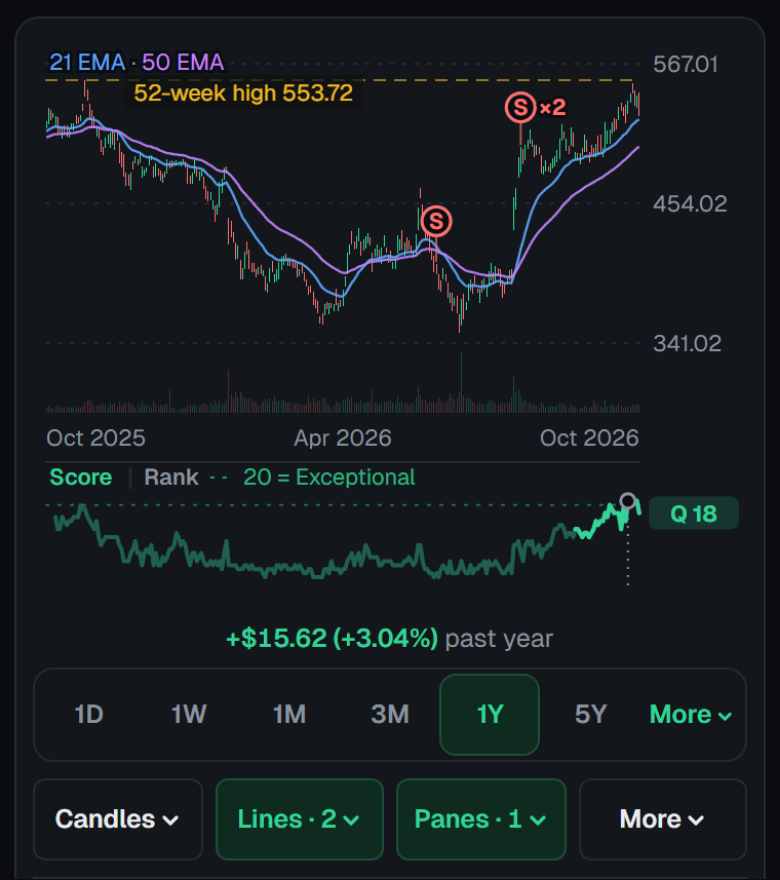Click the 20 = Exceptional legend text
Image resolution: width=780 pixels, height=880 pixels.
point(329,477)
